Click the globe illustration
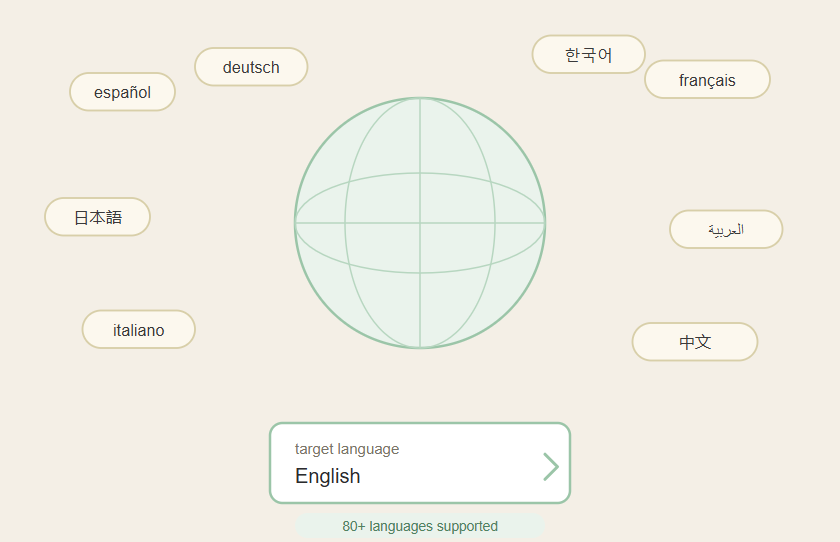Image resolution: width=840 pixels, height=542 pixels. pyautogui.click(x=420, y=223)
